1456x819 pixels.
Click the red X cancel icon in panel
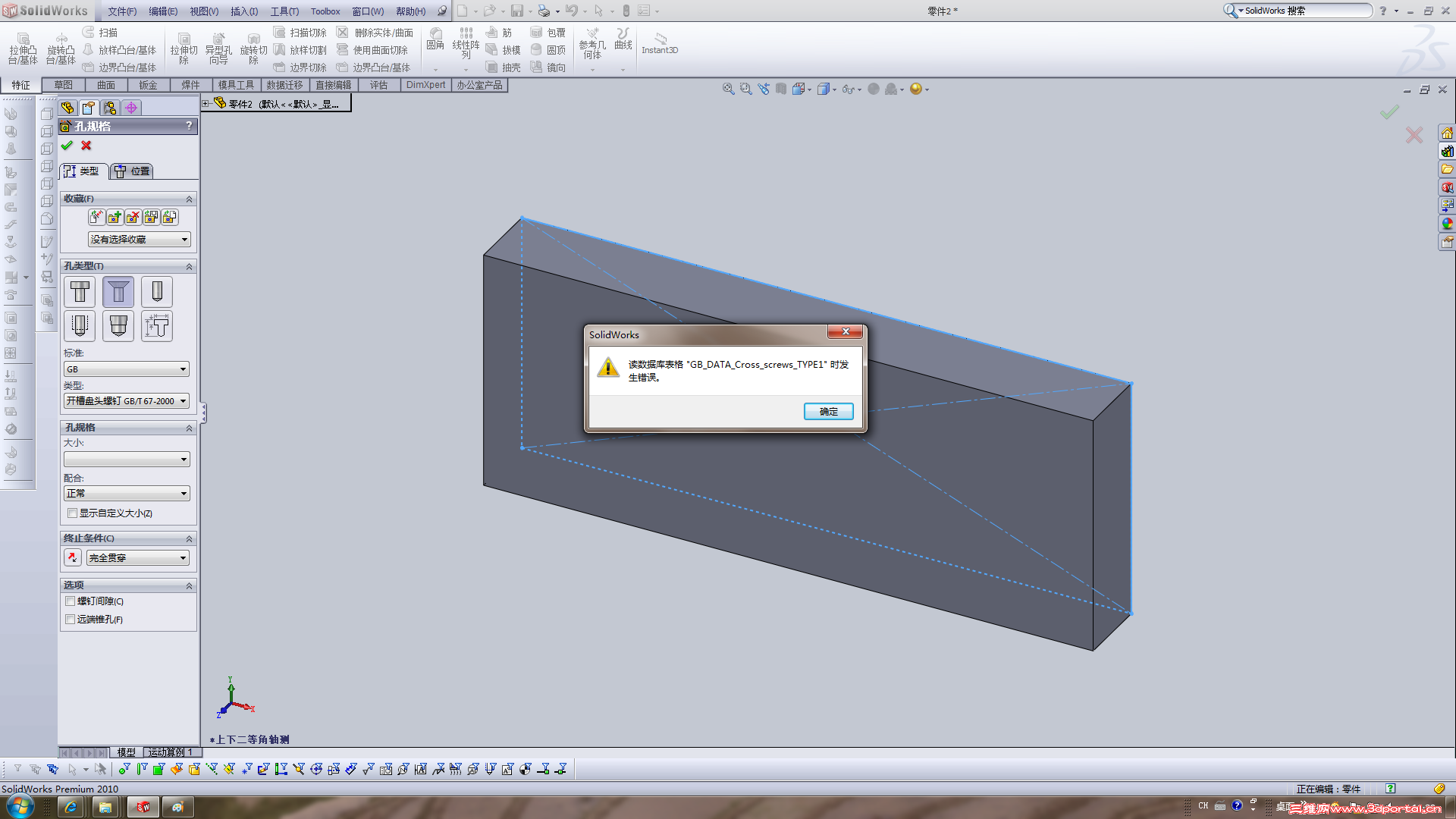(x=86, y=146)
